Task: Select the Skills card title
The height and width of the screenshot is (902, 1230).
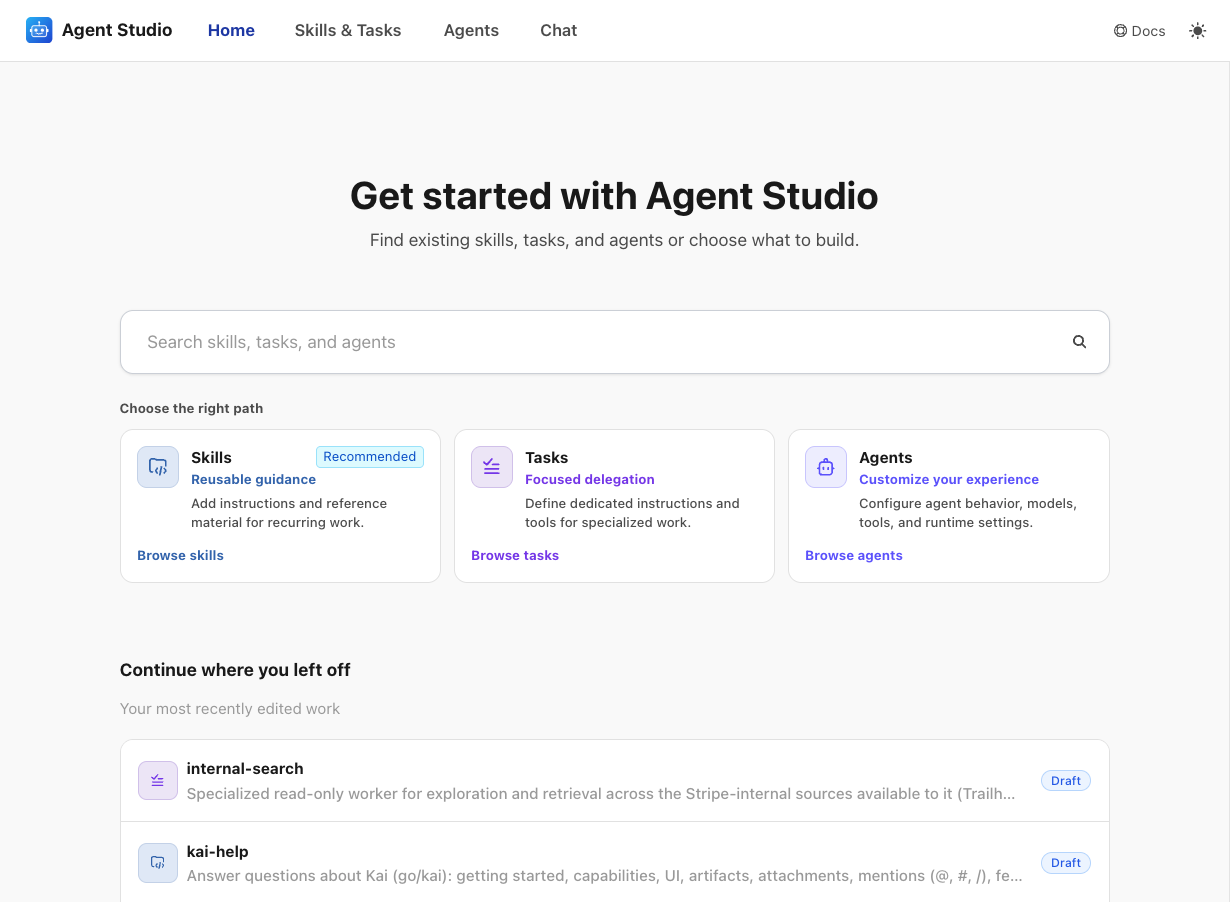Action: point(211,457)
